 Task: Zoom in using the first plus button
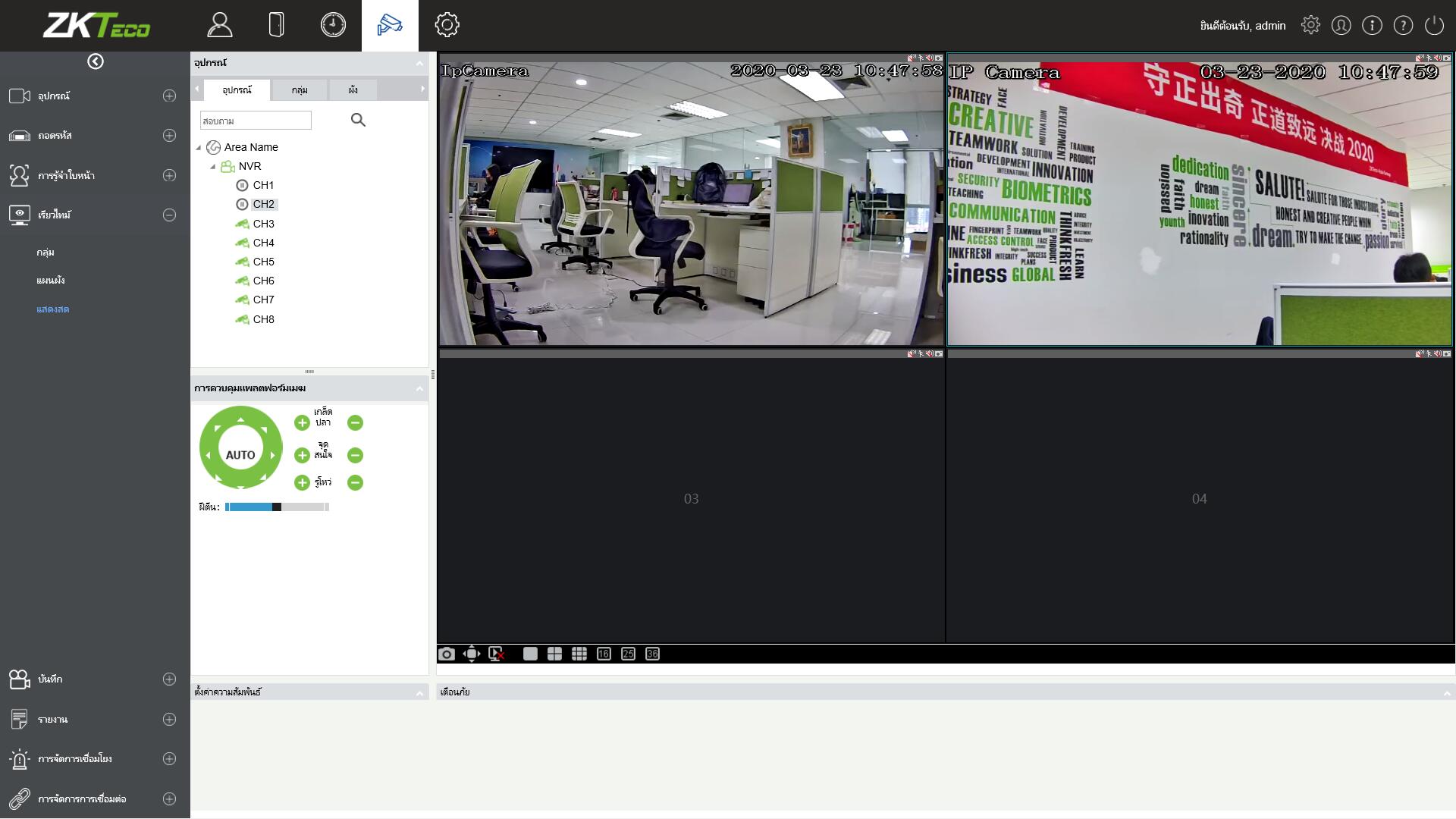click(302, 422)
